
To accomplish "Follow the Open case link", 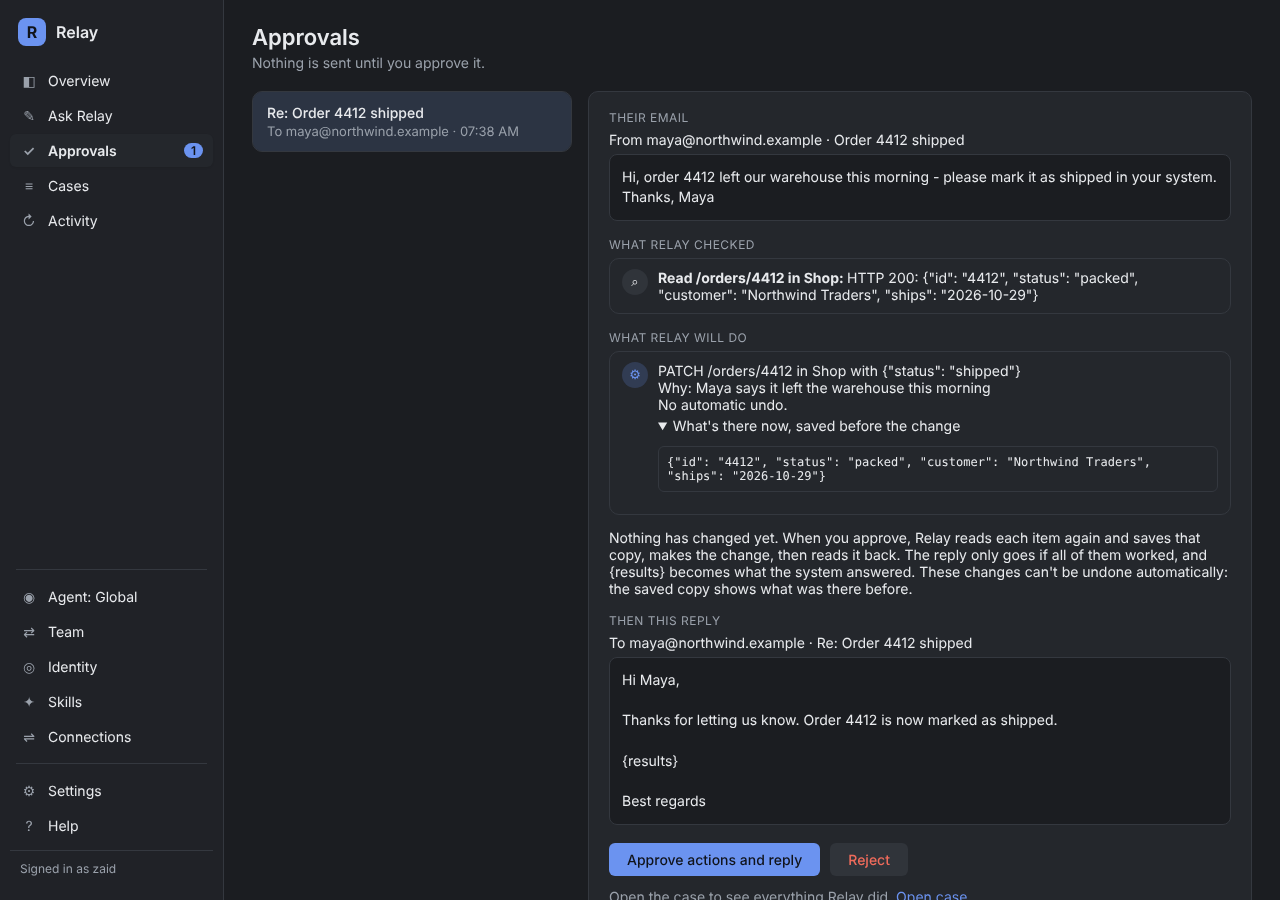I will 931,895.
